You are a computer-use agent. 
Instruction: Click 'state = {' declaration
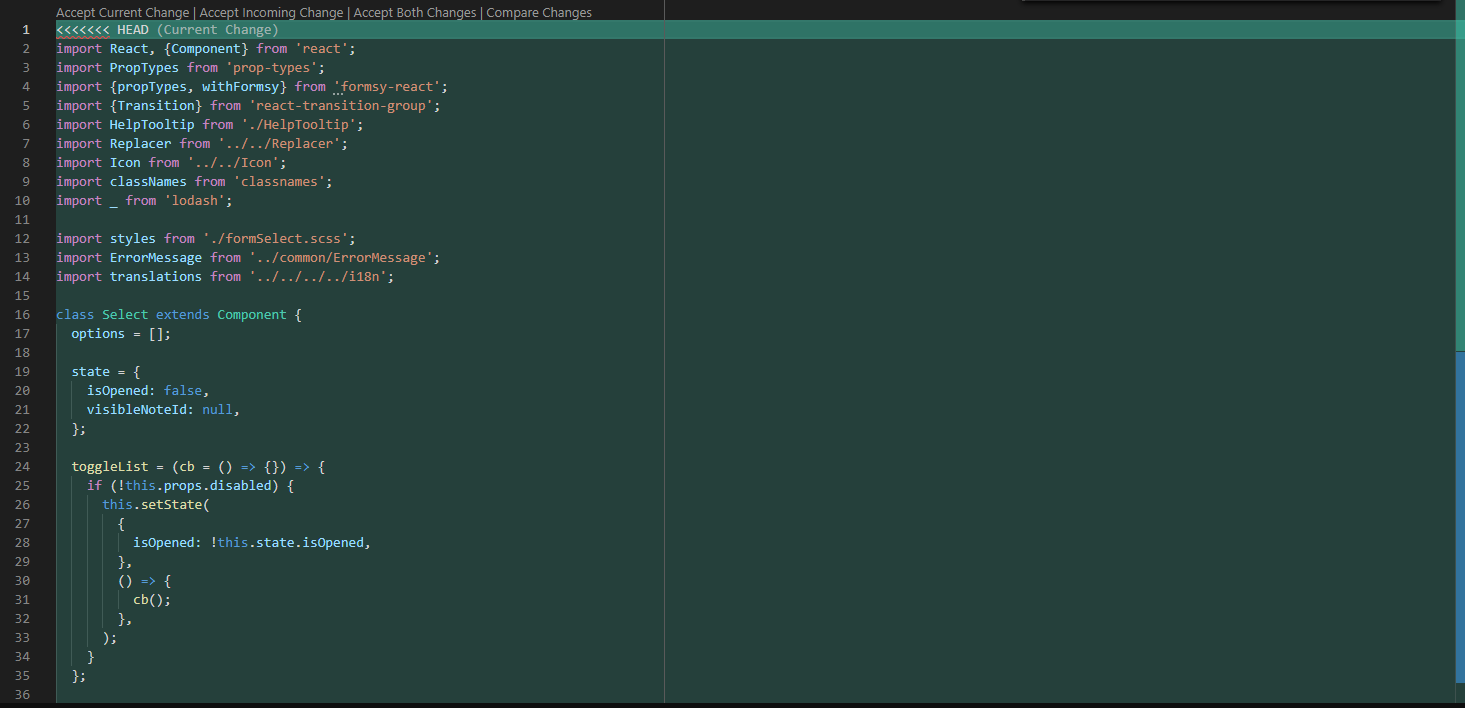pos(106,372)
